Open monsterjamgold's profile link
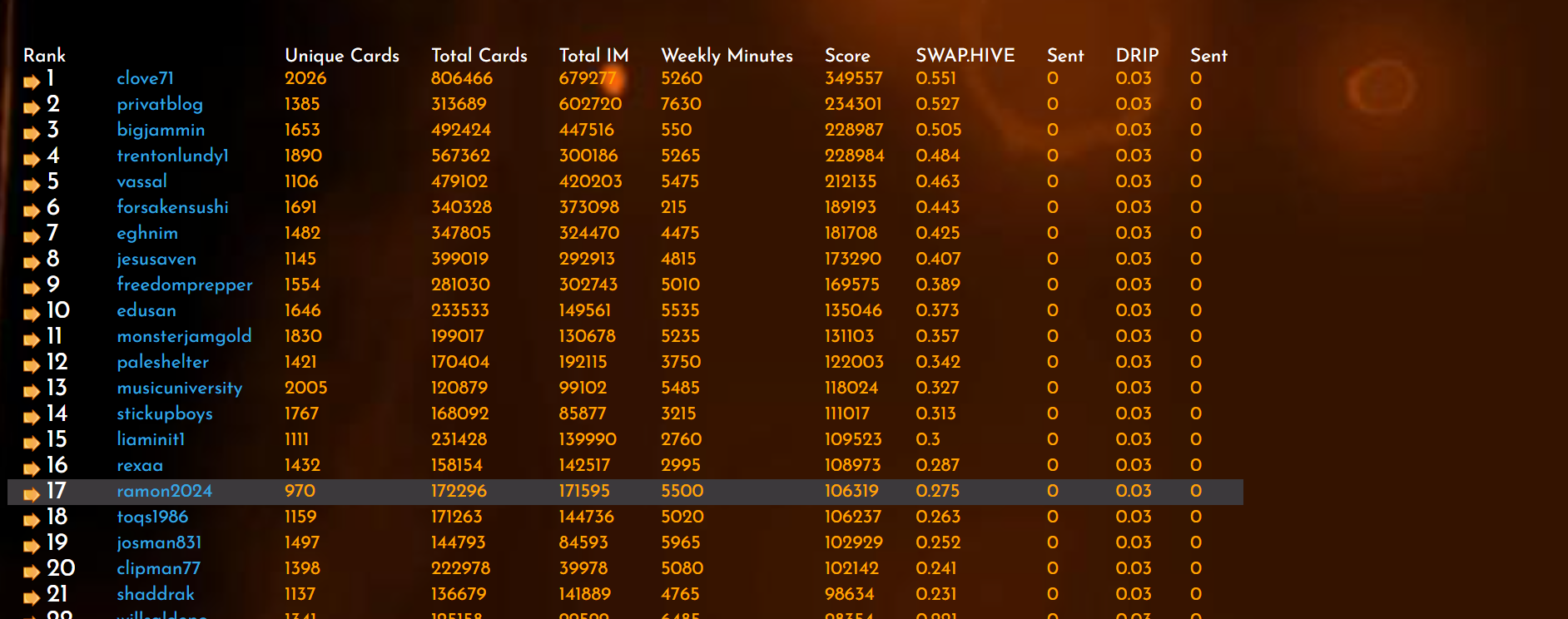Screen dimensions: 1568x619 point(184,337)
